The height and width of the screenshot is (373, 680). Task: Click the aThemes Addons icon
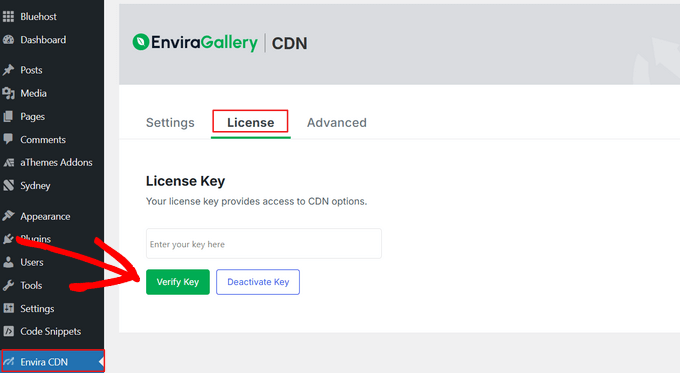coord(8,163)
